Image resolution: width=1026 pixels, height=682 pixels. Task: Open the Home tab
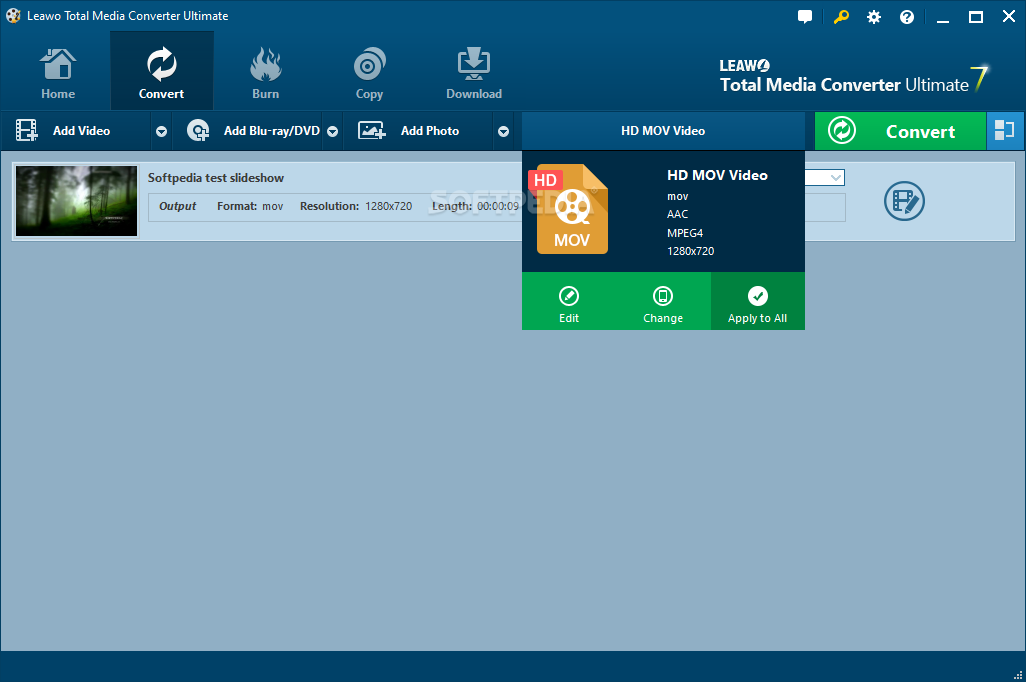point(58,73)
